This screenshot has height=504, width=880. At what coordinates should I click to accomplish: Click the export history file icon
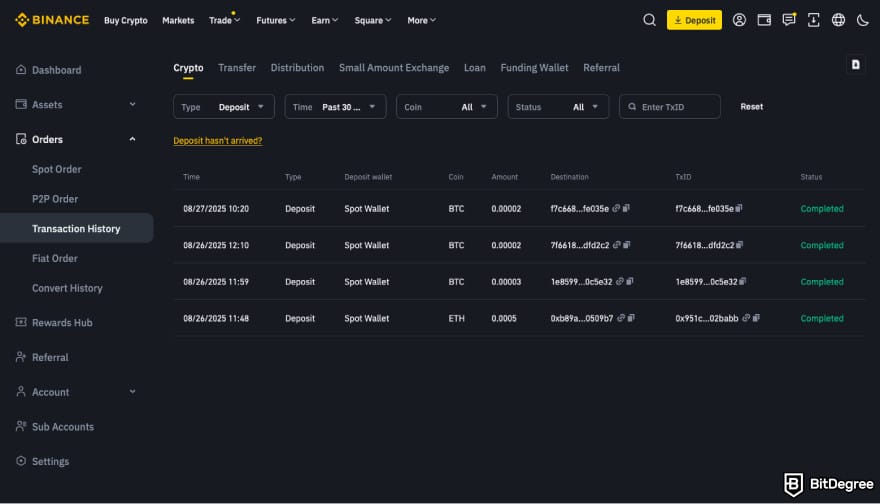click(855, 65)
